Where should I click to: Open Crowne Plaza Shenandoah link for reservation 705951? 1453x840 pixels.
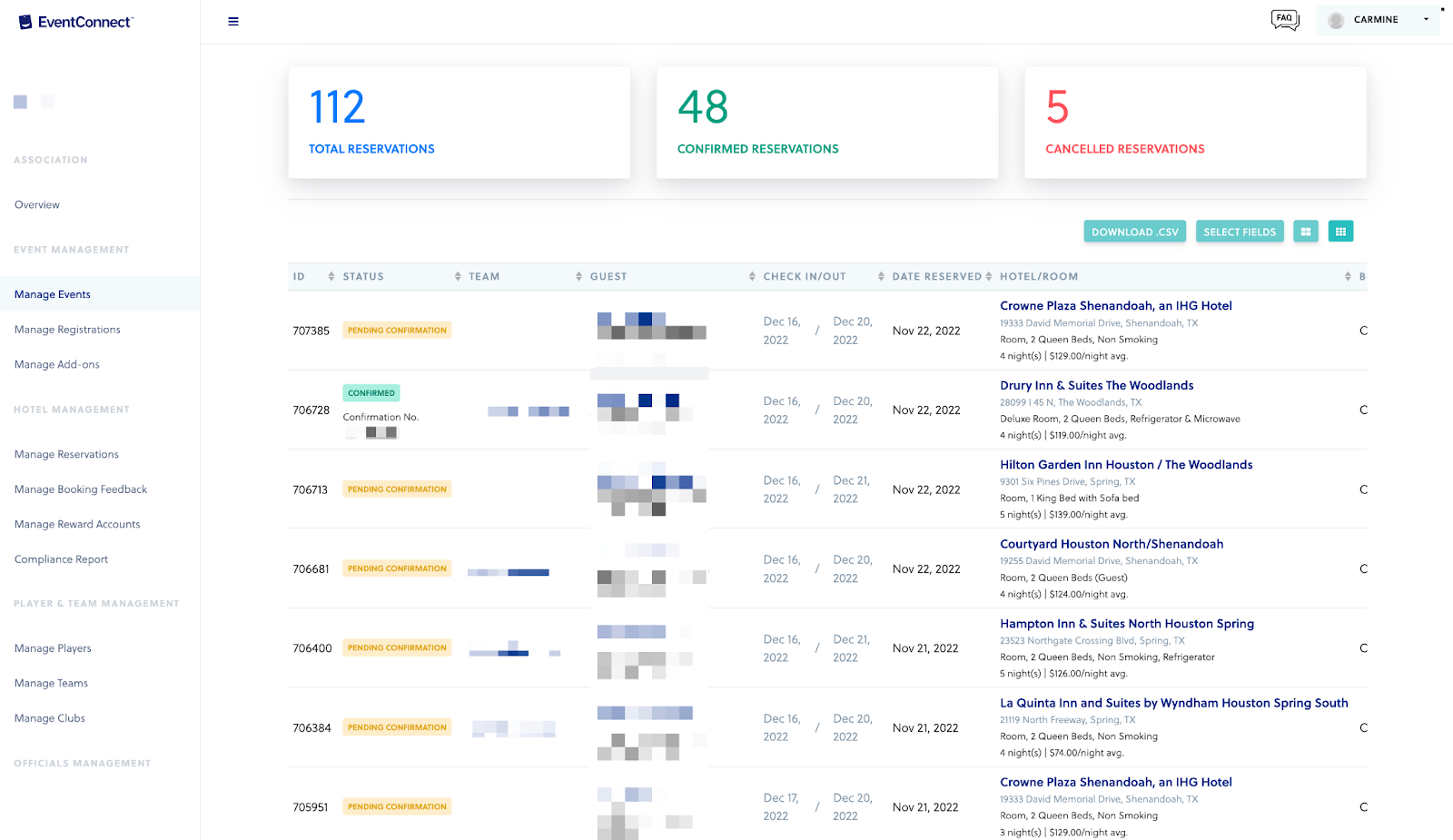point(1116,782)
